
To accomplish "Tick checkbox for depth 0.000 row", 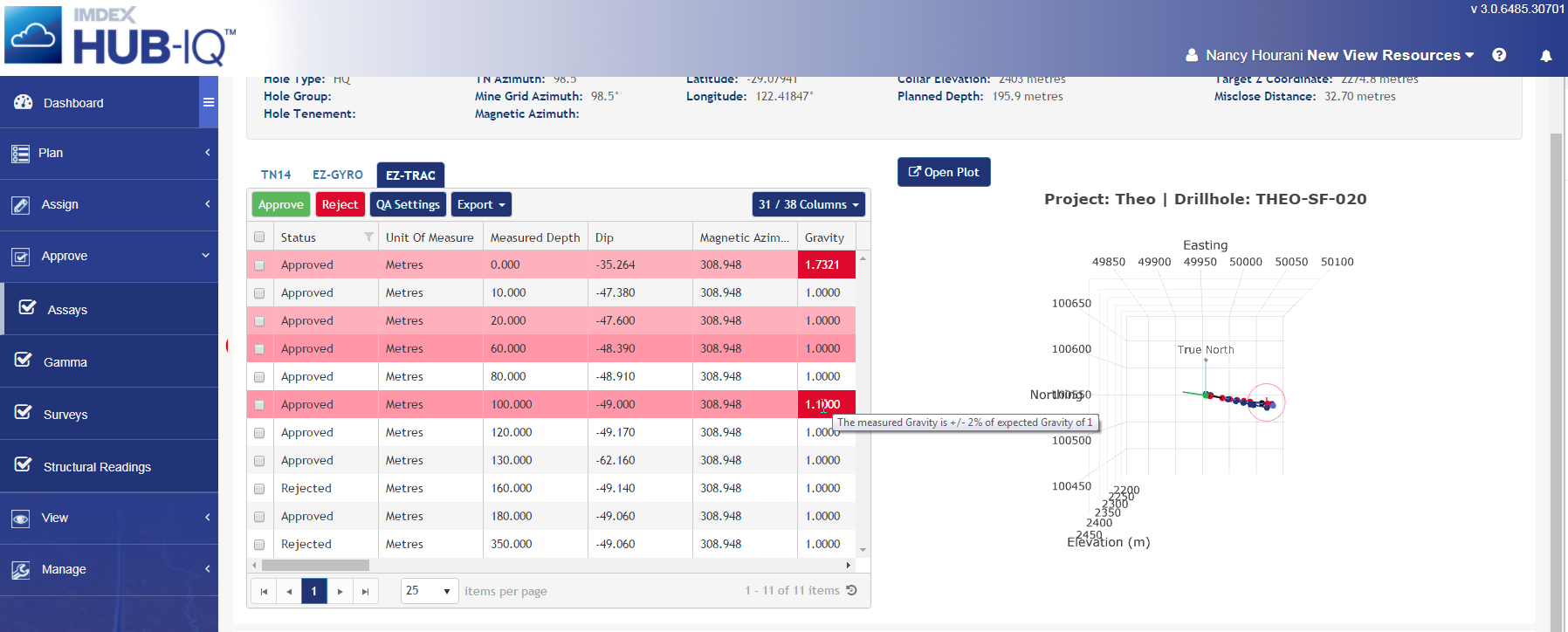I will [x=259, y=265].
